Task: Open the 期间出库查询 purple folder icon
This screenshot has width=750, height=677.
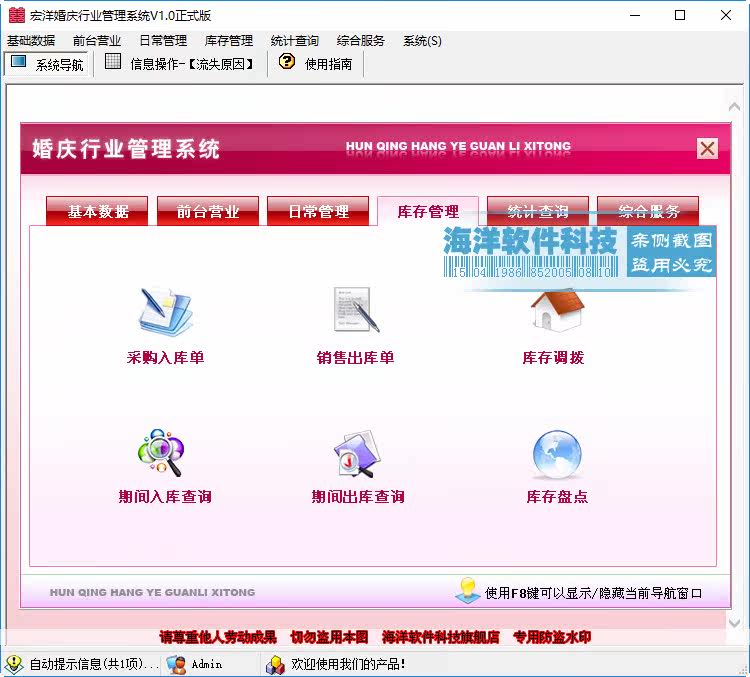Action: [357, 454]
